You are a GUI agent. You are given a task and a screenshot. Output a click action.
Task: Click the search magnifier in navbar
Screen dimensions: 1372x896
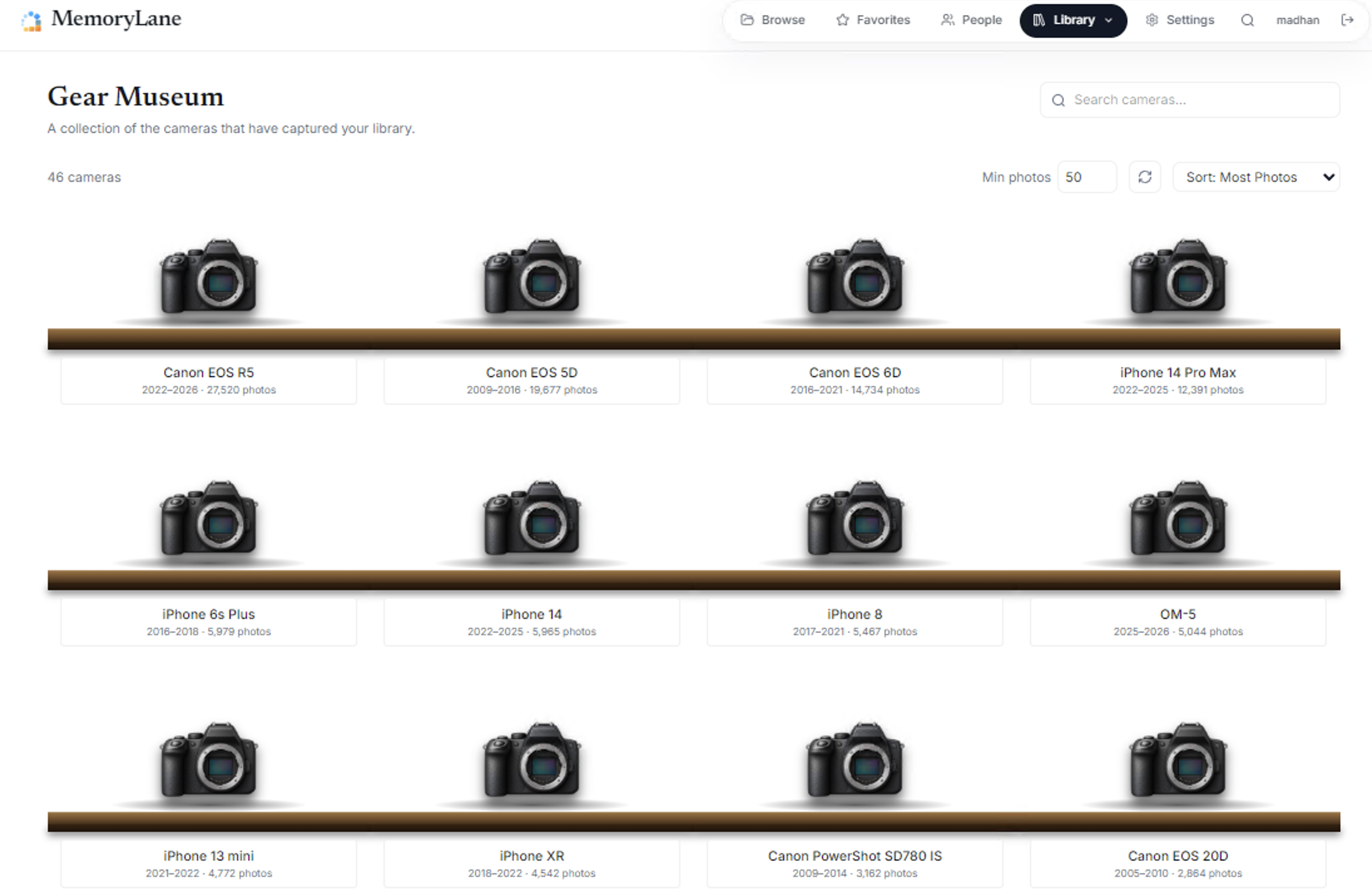(x=1247, y=20)
